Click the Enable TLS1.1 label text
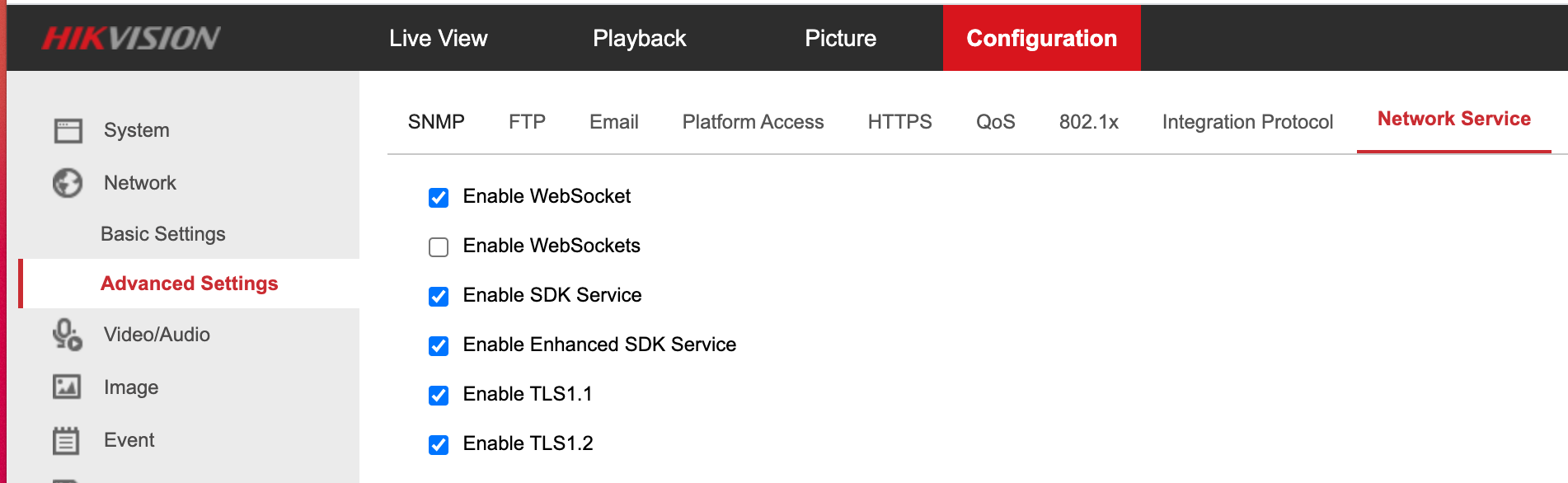Viewport: 1568px width, 483px height. tap(528, 394)
